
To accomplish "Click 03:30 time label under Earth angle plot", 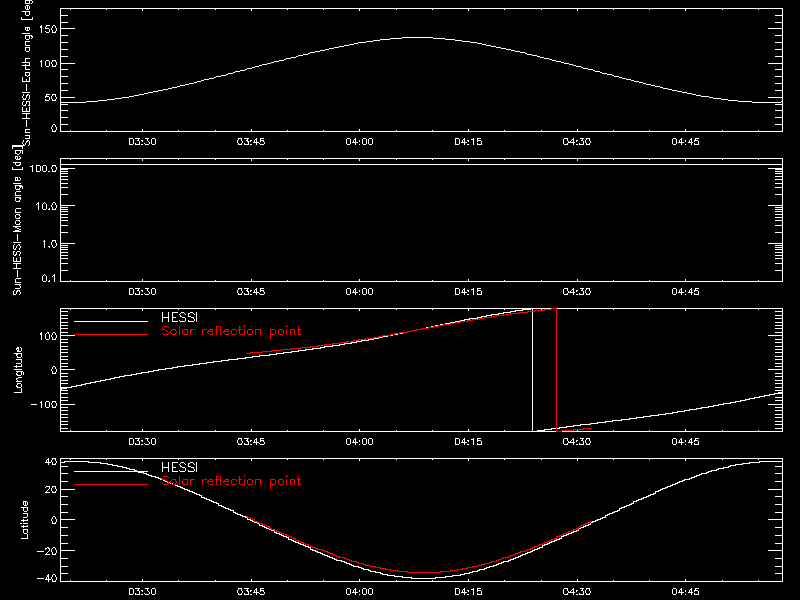I will click(142, 142).
